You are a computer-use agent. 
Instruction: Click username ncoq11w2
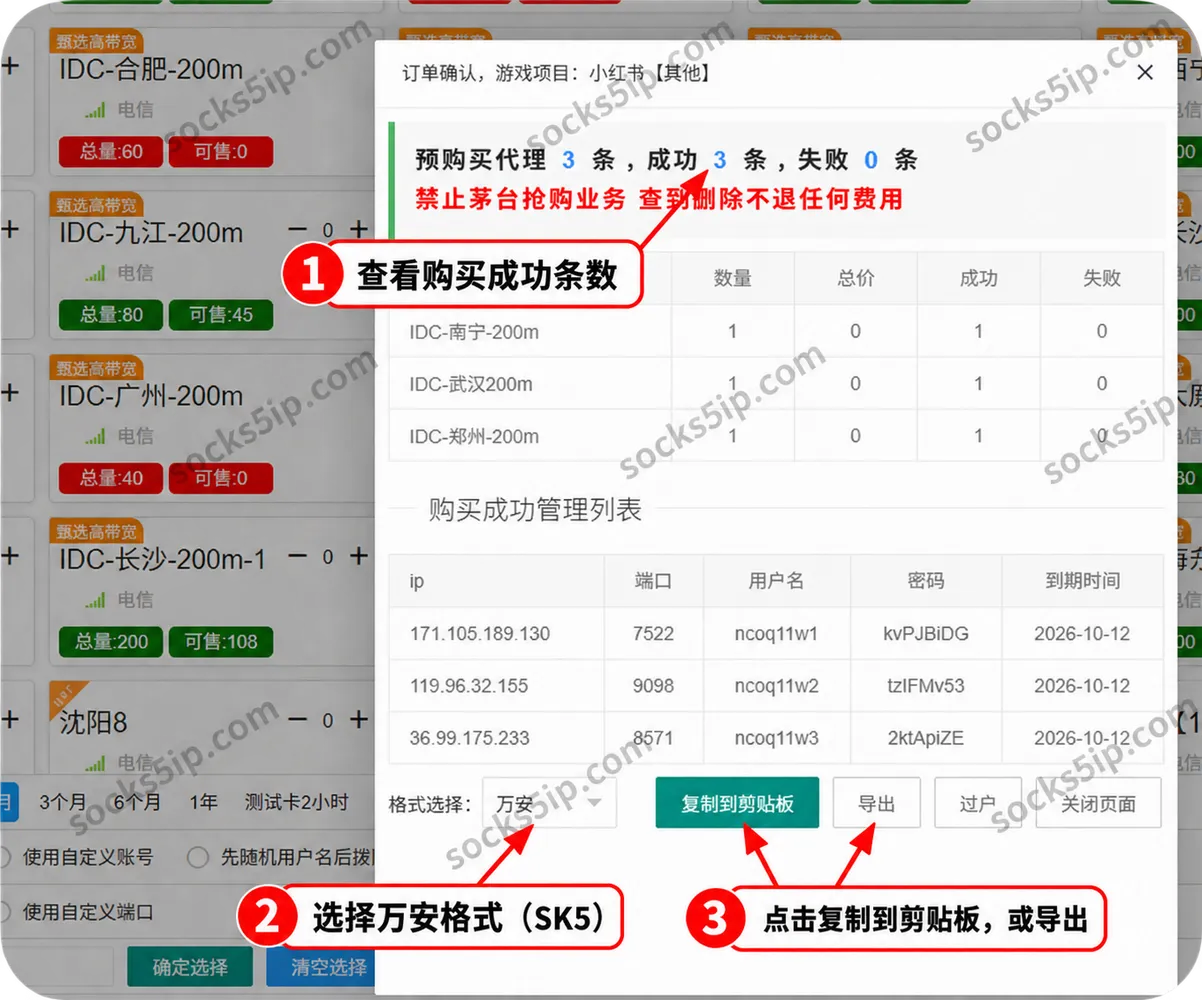click(777, 686)
